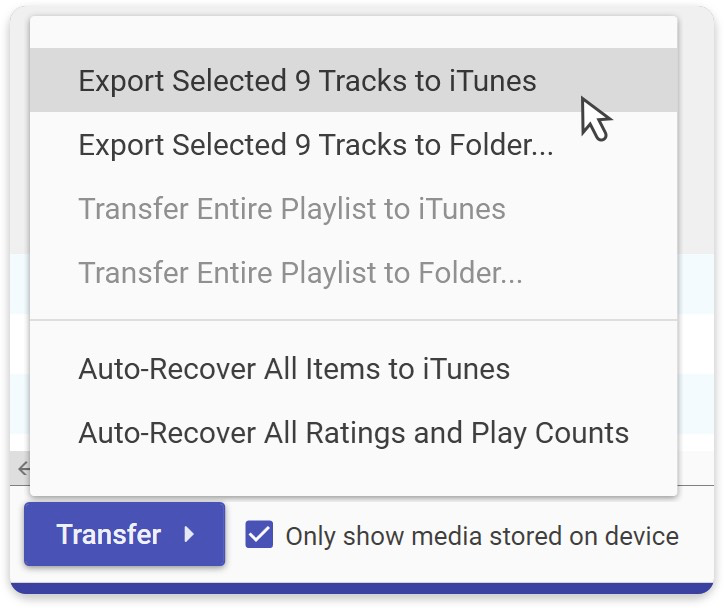
Task: Choose Export Selected 9 Tracks to iTunes
Action: (307, 81)
